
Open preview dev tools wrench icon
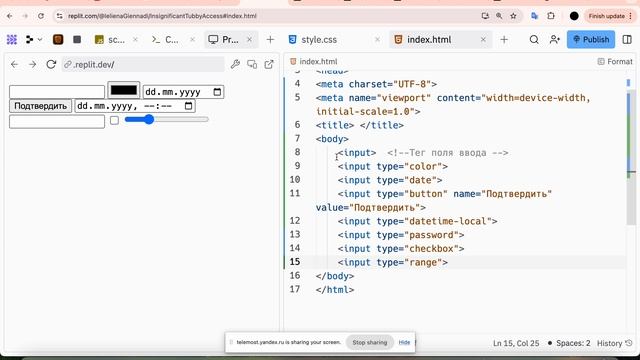pos(235,64)
